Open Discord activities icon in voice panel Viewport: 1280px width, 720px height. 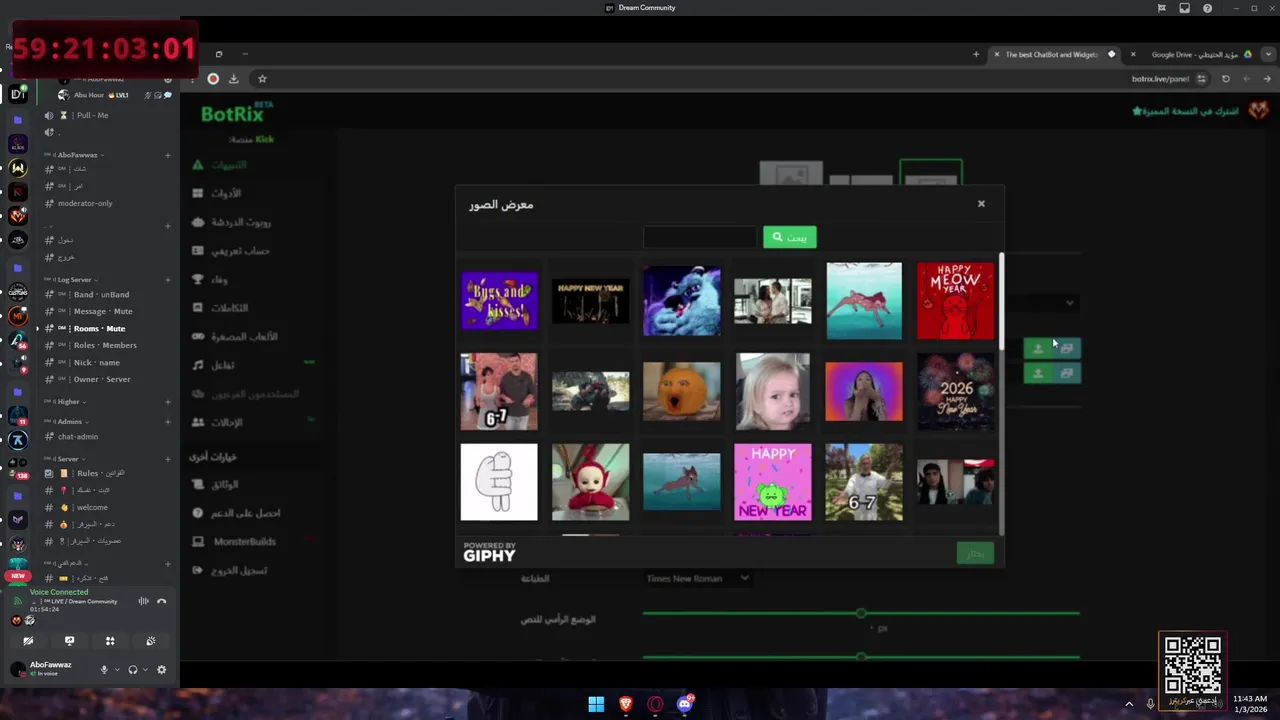110,641
